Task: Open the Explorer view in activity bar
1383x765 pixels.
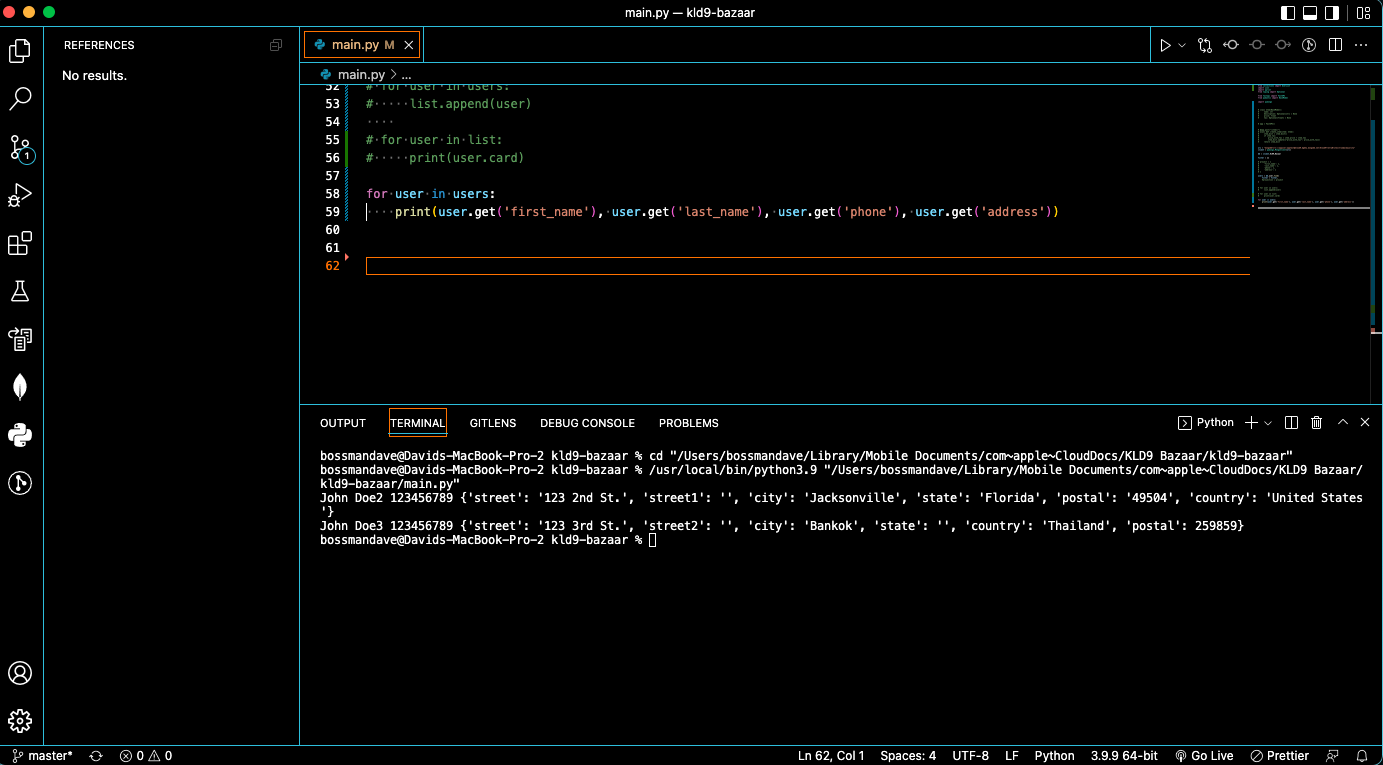Action: [x=20, y=51]
